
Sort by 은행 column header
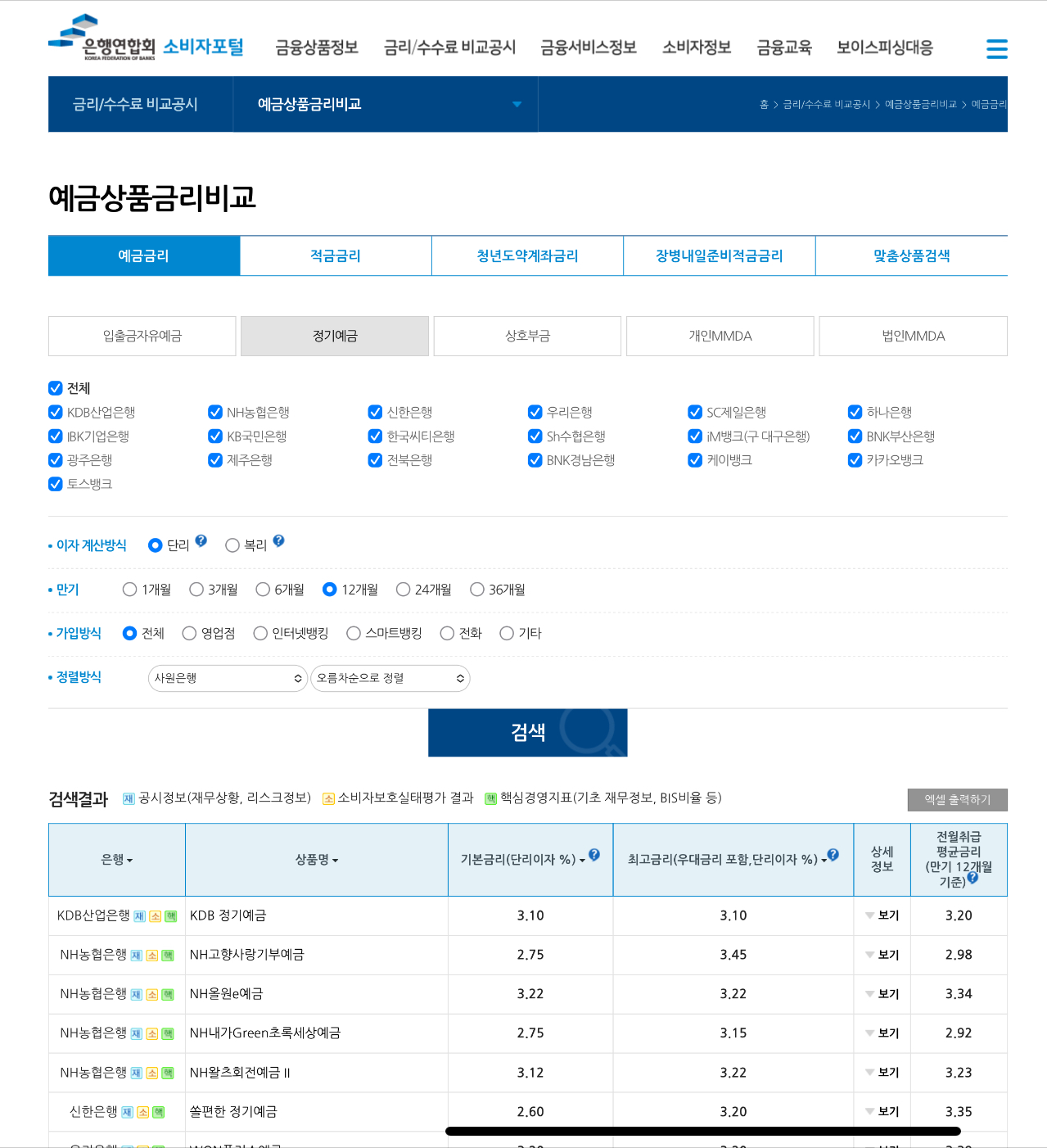coord(117,860)
